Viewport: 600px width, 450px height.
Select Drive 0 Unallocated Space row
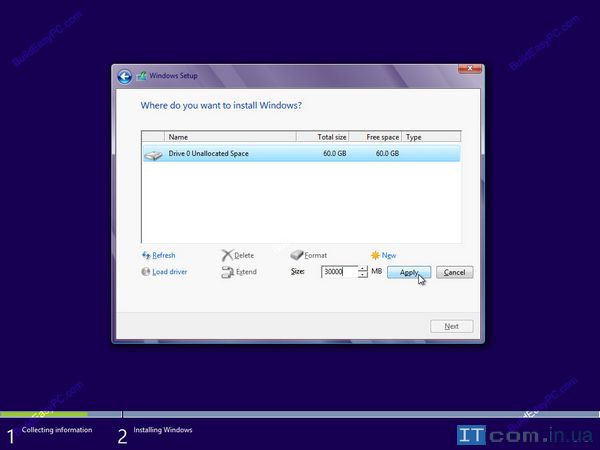(300, 154)
